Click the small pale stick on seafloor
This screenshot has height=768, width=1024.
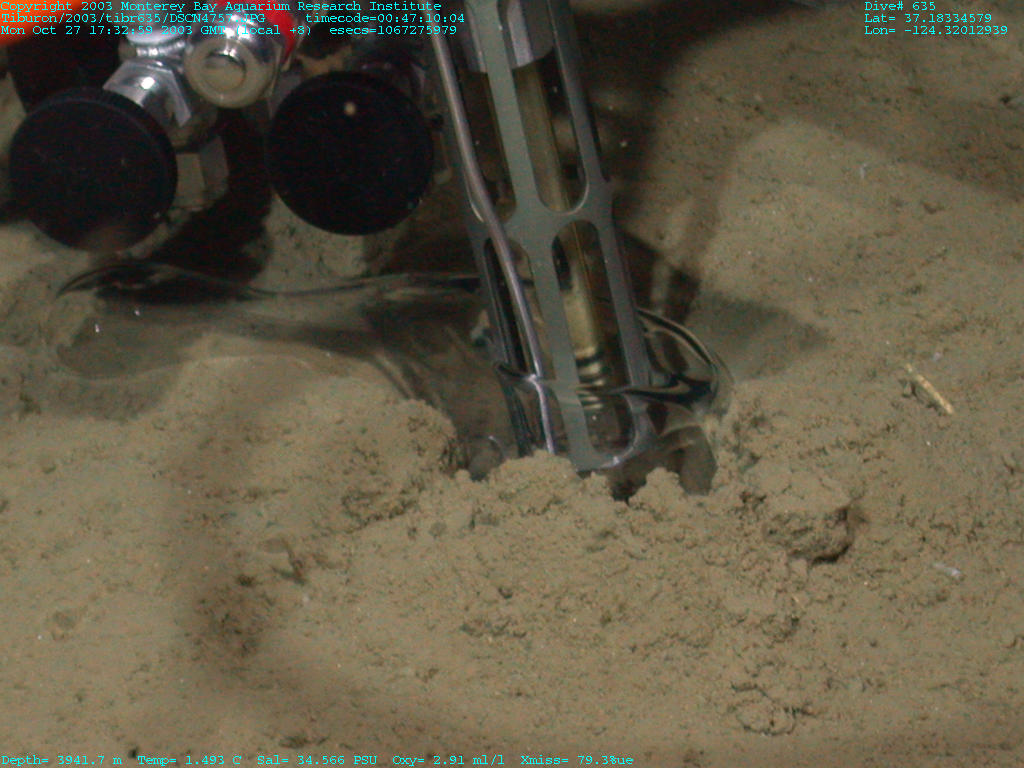(929, 390)
